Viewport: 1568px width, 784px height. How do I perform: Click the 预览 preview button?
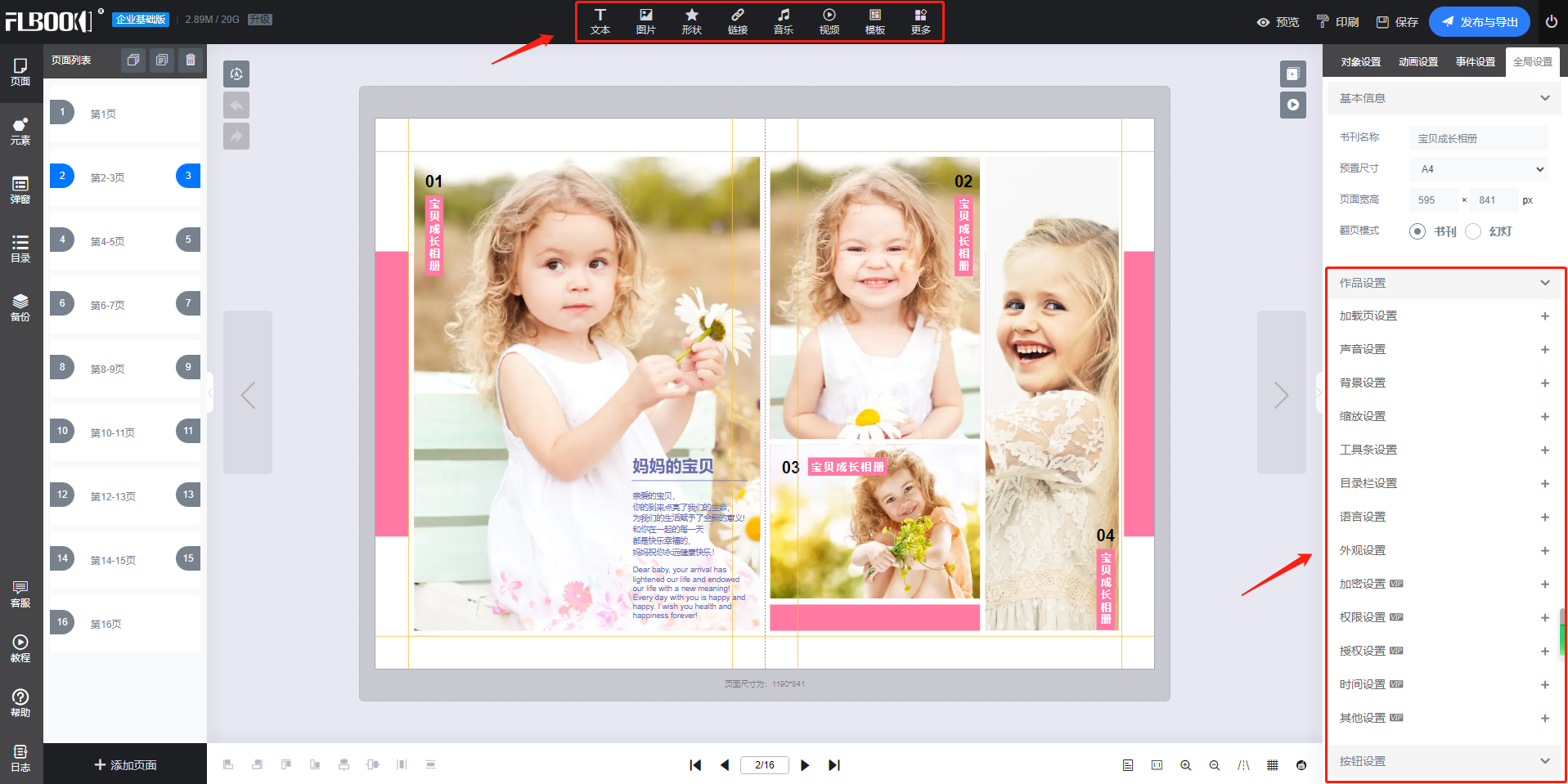[1278, 22]
